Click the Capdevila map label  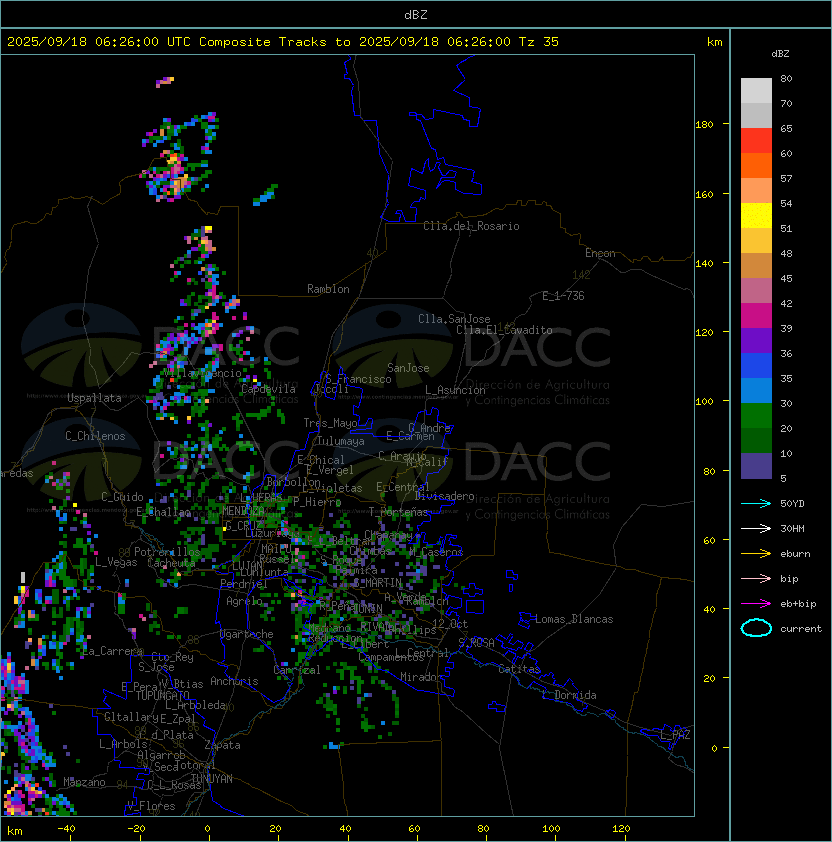(269, 389)
